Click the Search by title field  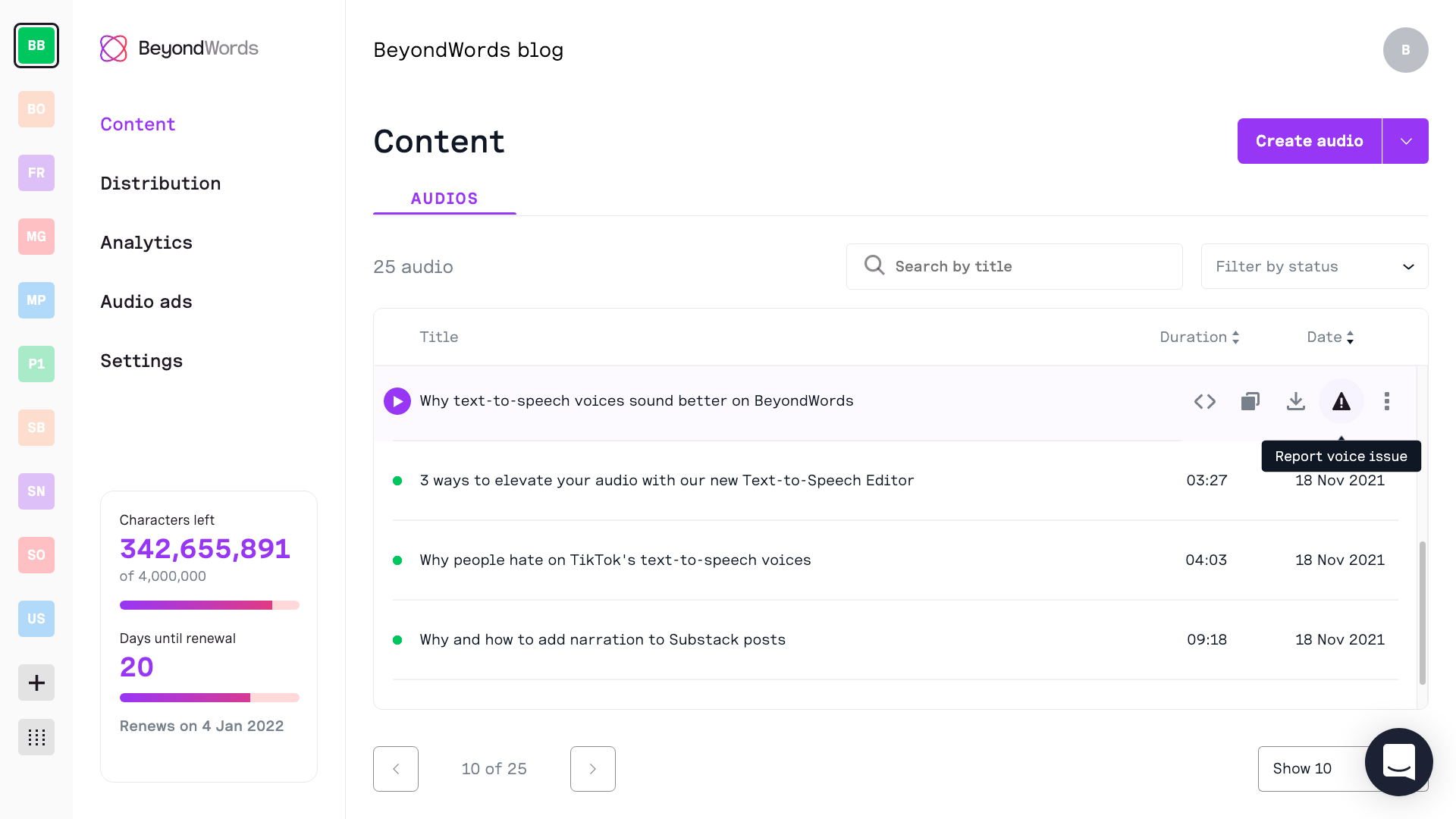[x=1014, y=266]
